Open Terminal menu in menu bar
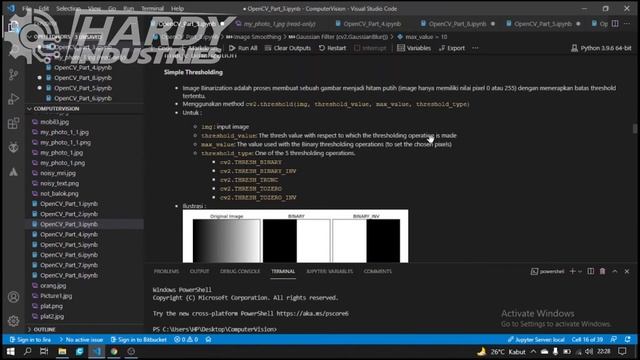This screenshot has height=360, width=640. coord(152,9)
